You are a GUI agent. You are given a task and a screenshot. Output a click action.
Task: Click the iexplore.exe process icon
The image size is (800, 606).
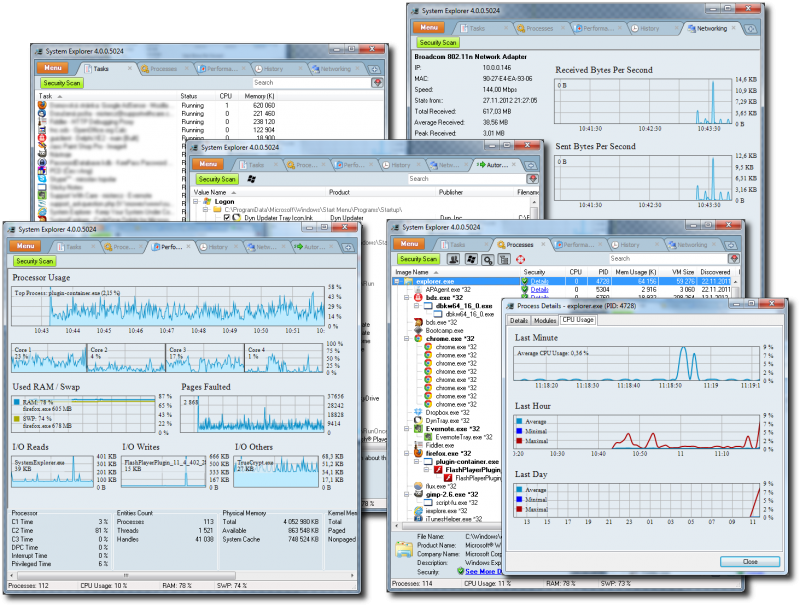pyautogui.click(x=418, y=511)
